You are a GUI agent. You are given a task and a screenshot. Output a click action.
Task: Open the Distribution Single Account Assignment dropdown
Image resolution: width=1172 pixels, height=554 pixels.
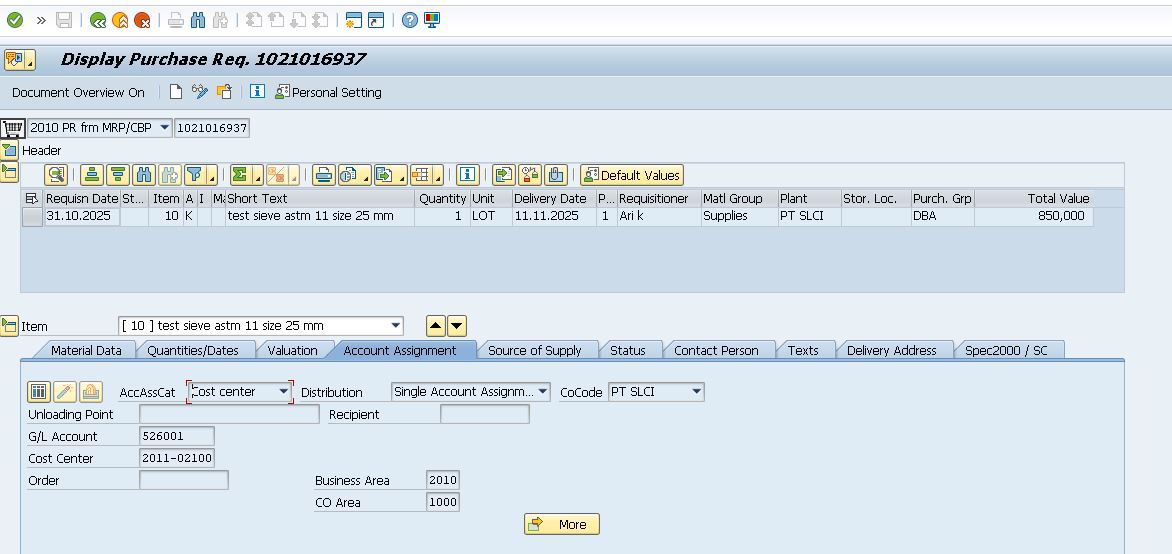tap(542, 392)
